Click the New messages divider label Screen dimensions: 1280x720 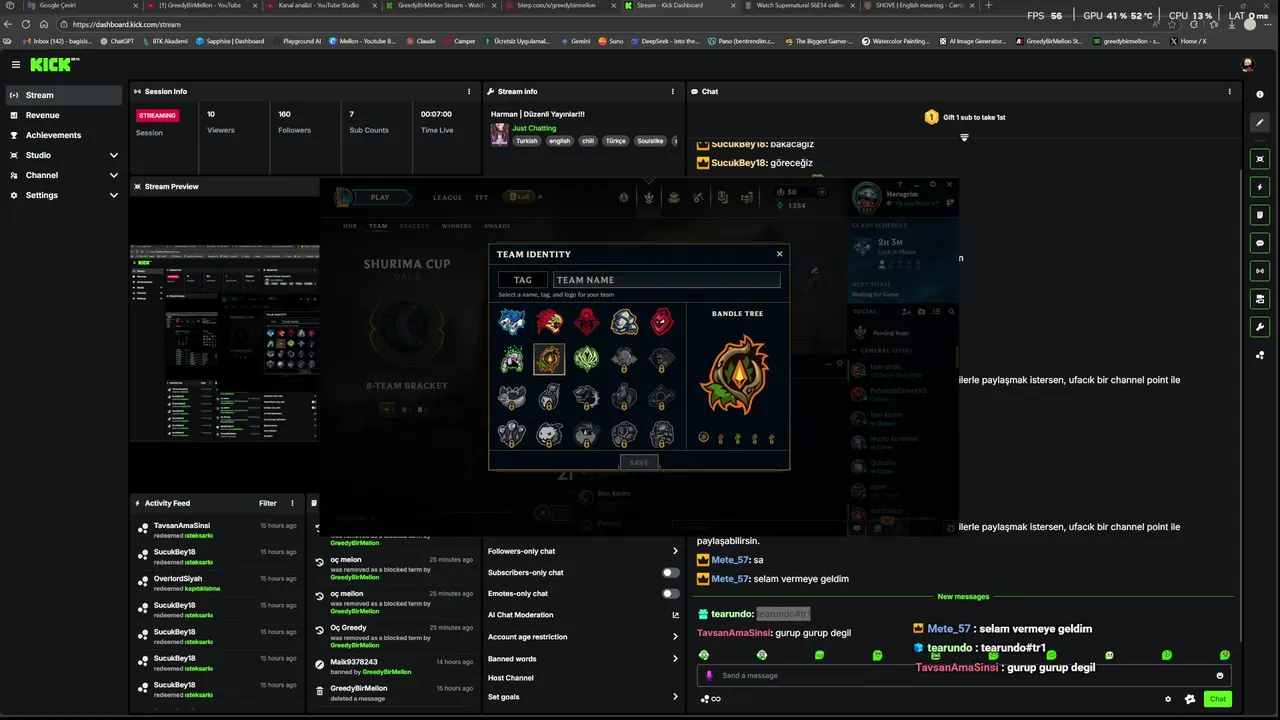click(x=963, y=597)
